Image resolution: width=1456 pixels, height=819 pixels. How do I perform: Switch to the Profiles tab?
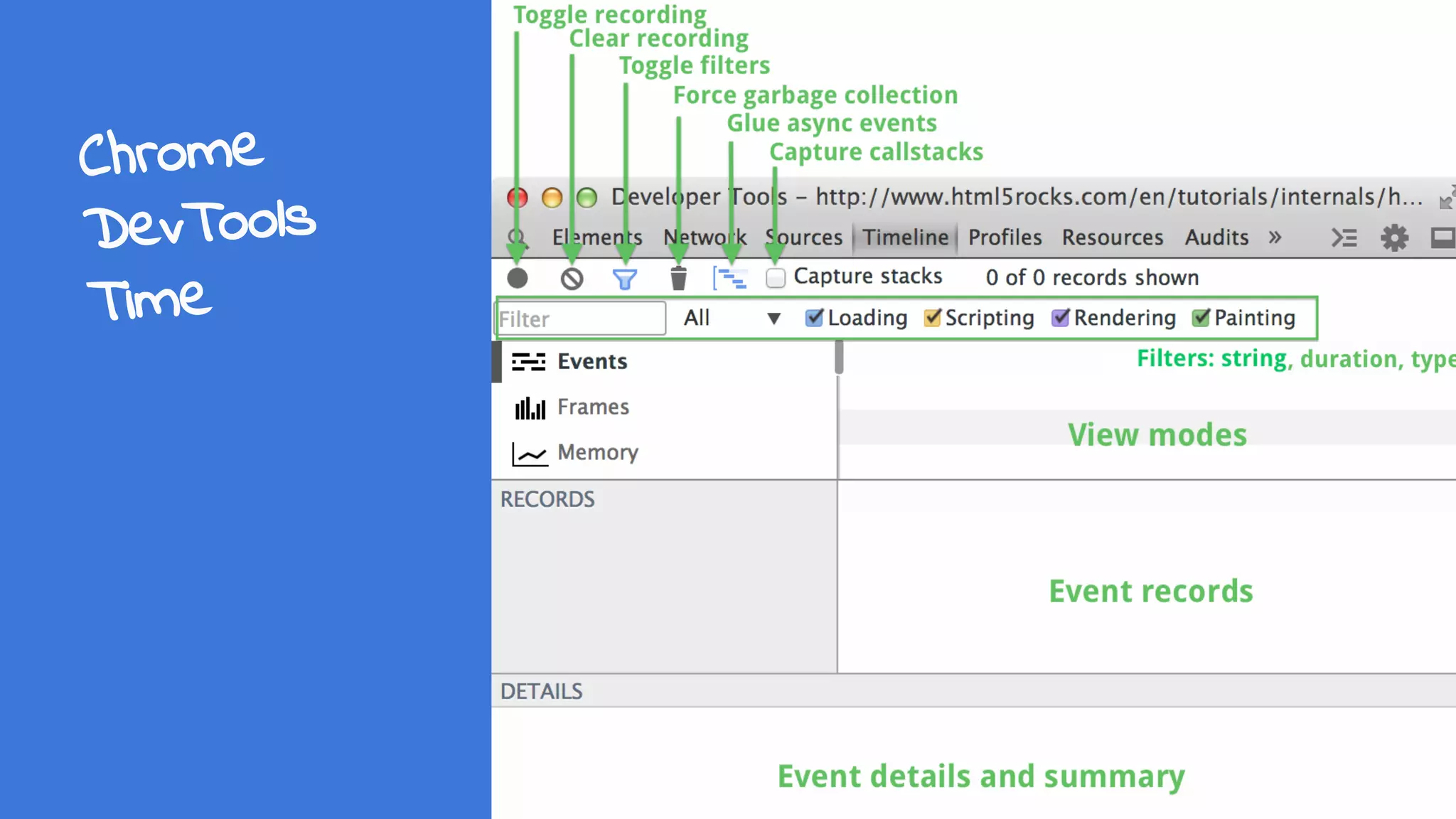click(1005, 237)
